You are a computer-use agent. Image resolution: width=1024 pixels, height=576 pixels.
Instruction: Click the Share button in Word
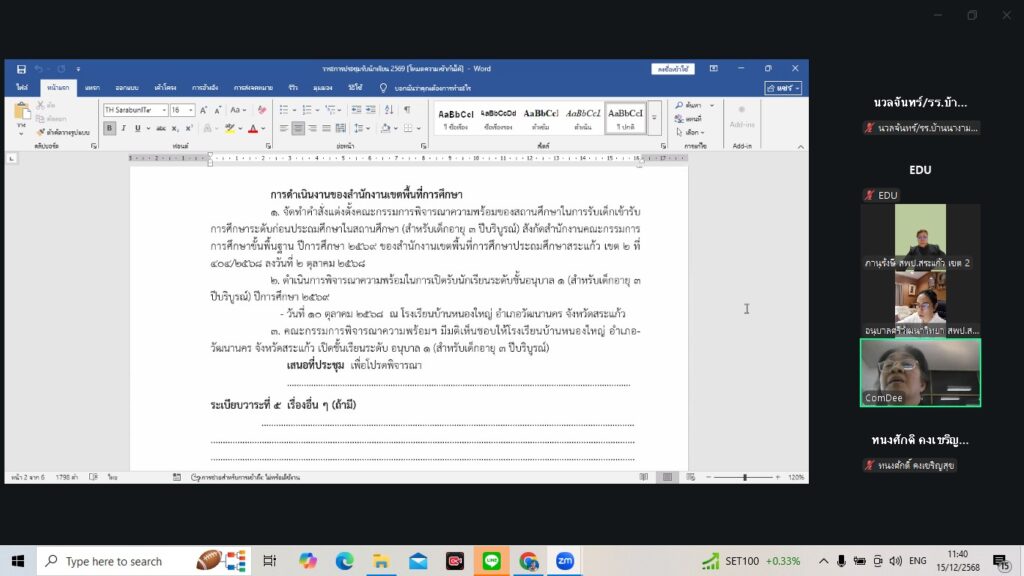tap(781, 88)
